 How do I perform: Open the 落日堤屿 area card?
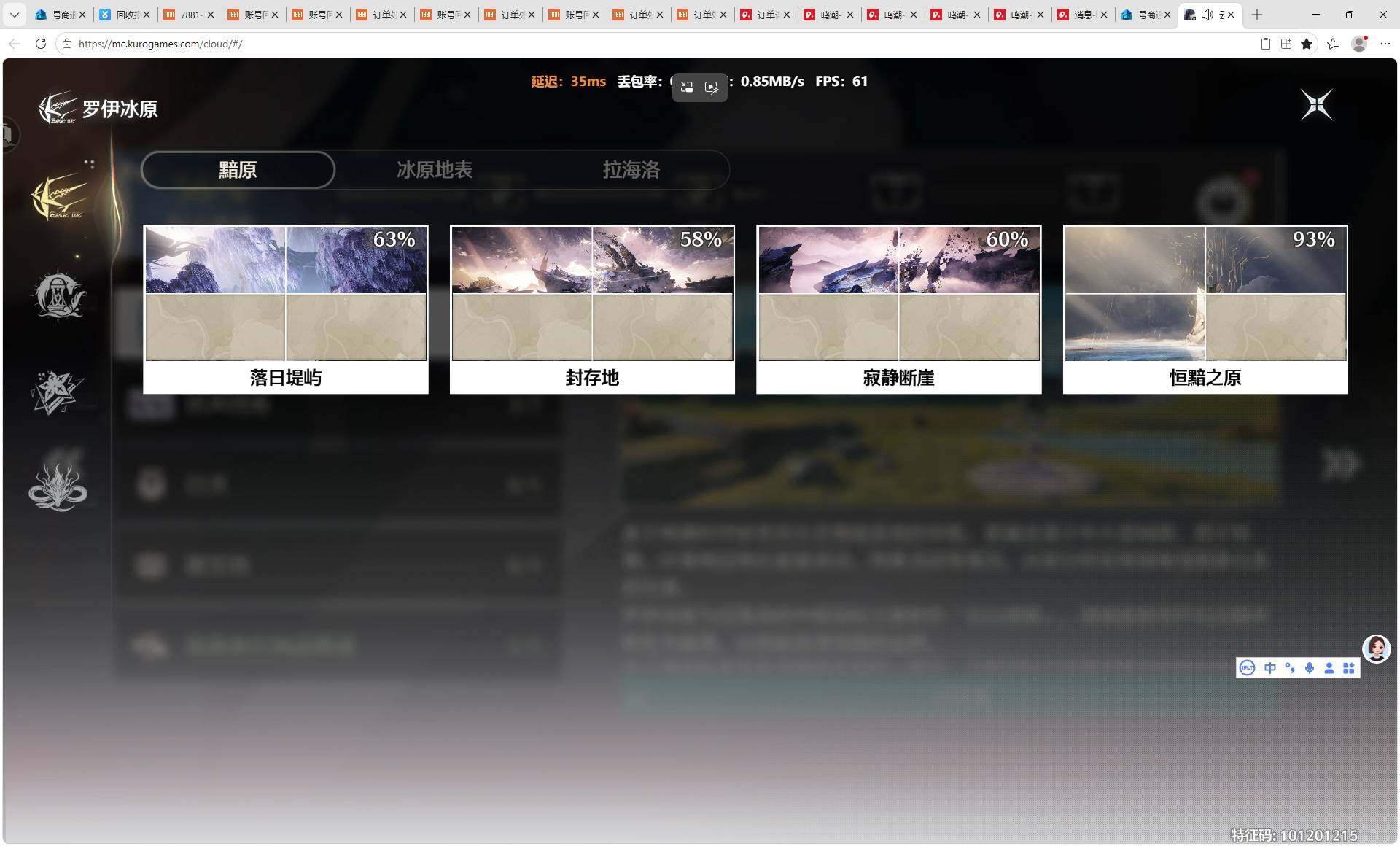286,309
